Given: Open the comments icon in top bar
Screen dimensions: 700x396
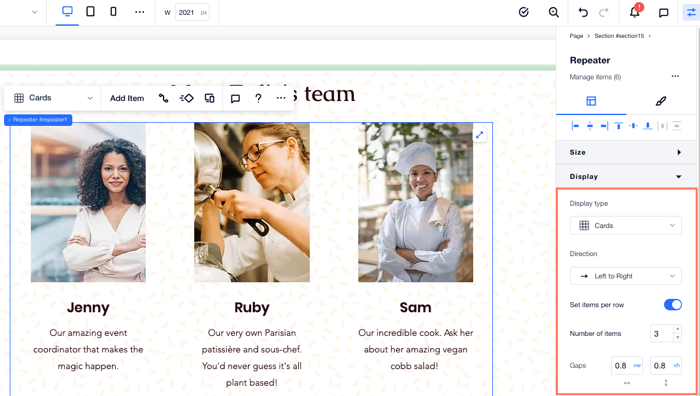Looking at the screenshot, I should tap(663, 13).
